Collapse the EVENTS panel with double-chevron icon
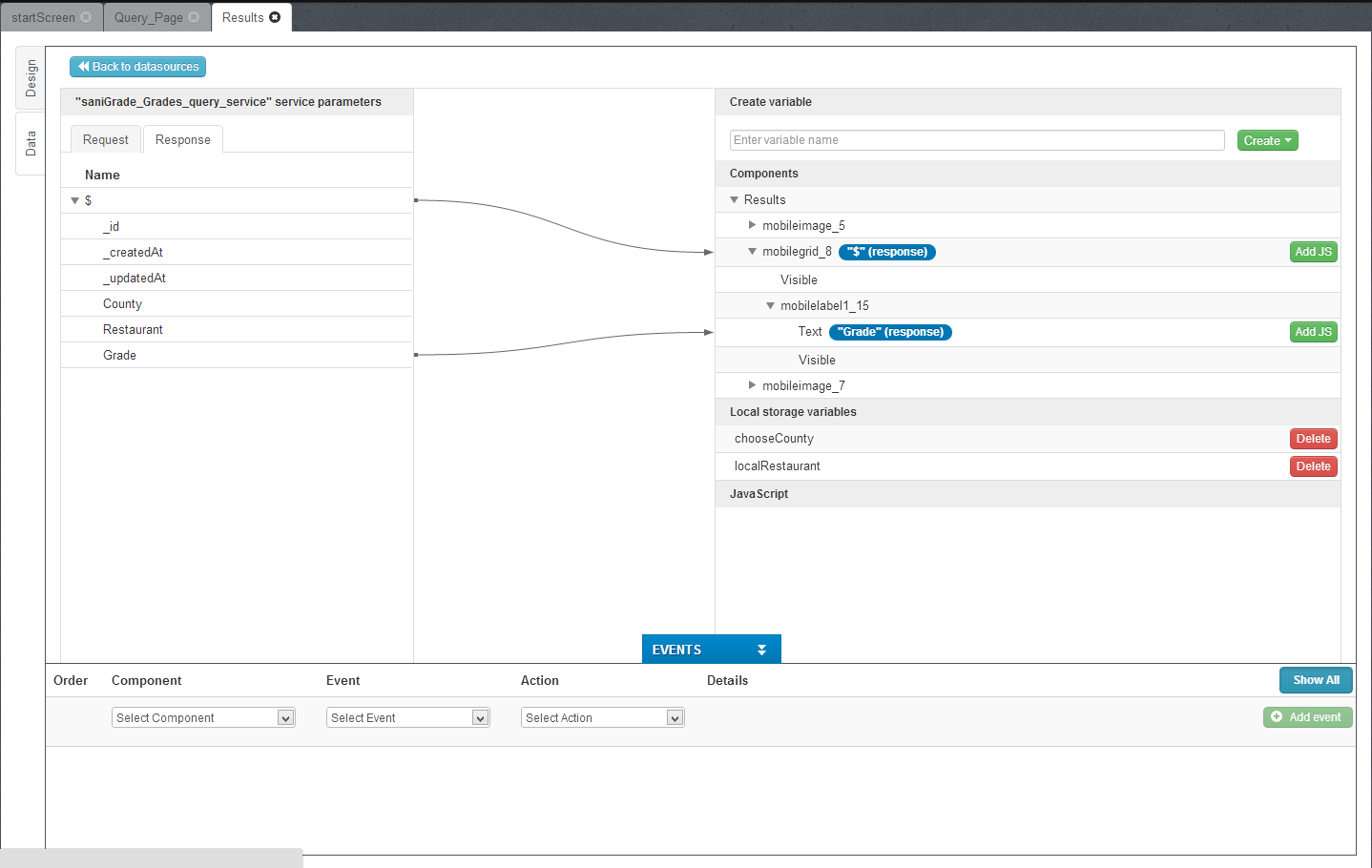 [x=761, y=650]
